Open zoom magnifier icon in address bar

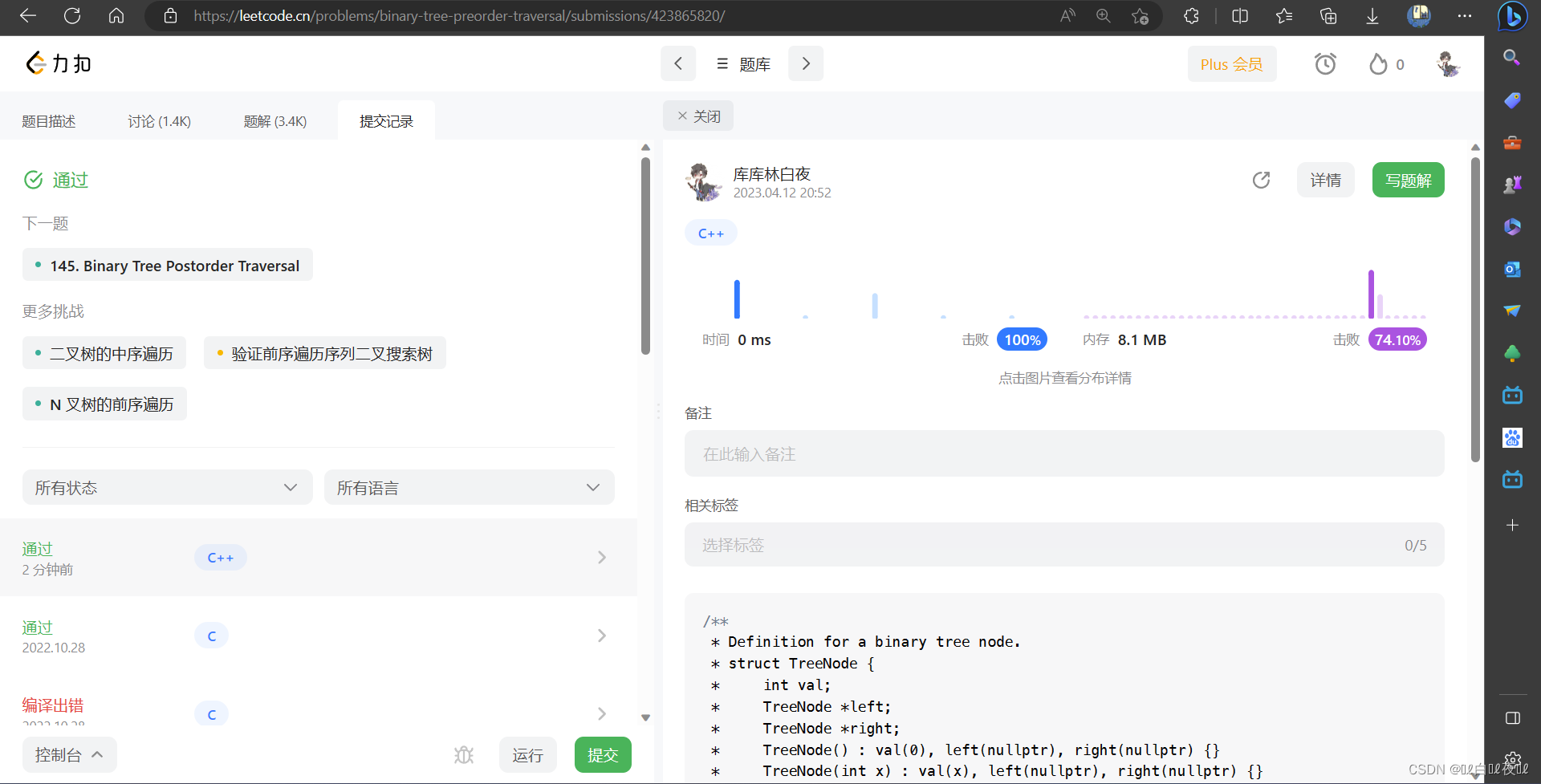coord(1104,16)
